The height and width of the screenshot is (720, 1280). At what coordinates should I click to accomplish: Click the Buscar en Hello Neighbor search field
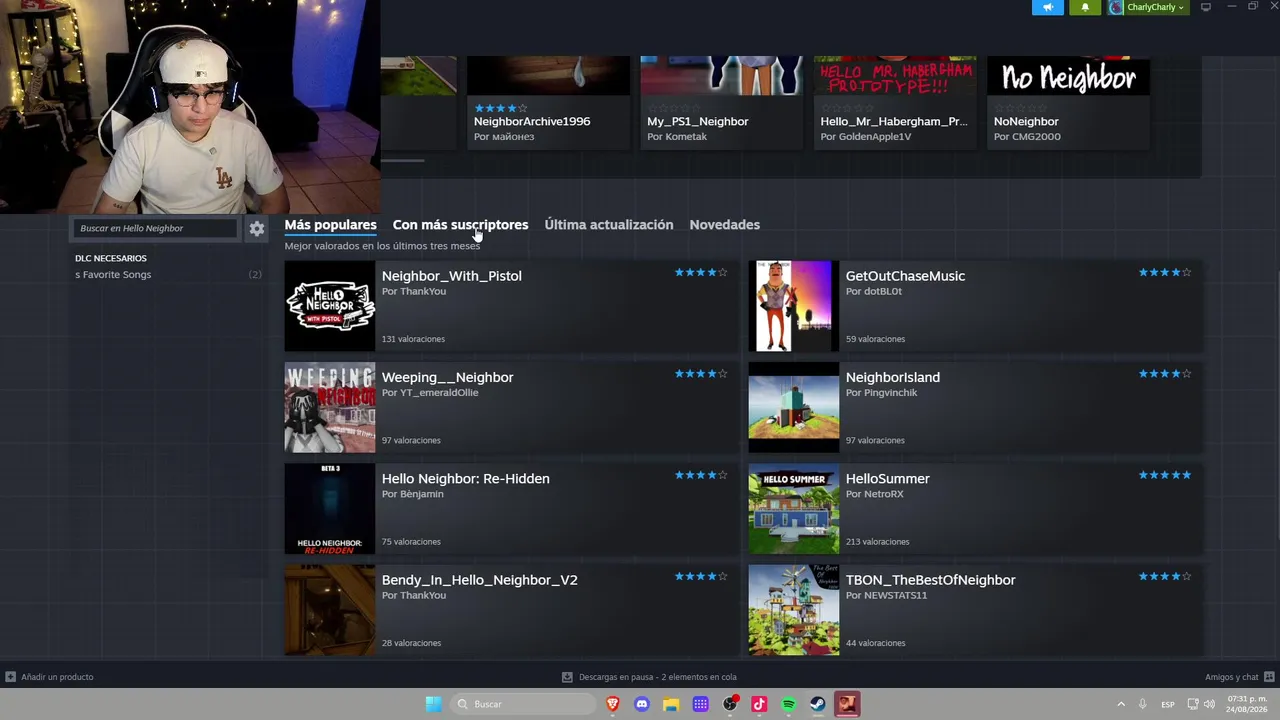click(x=155, y=229)
